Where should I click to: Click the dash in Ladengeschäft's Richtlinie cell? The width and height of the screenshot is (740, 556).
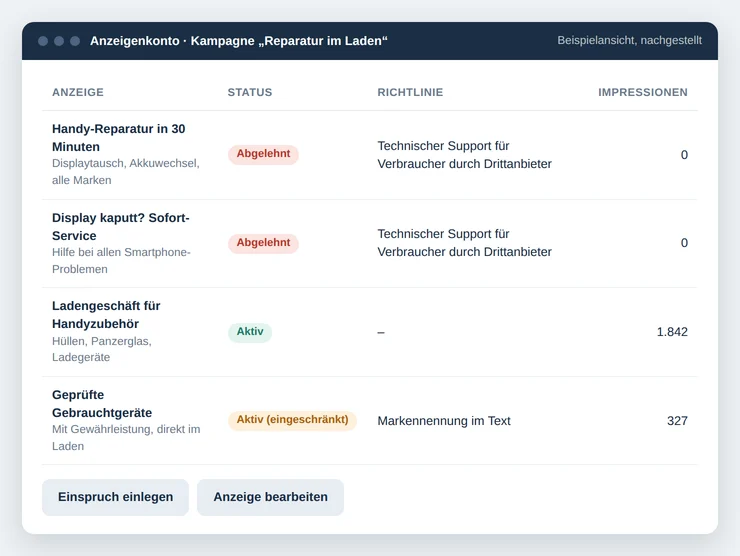[381, 333]
